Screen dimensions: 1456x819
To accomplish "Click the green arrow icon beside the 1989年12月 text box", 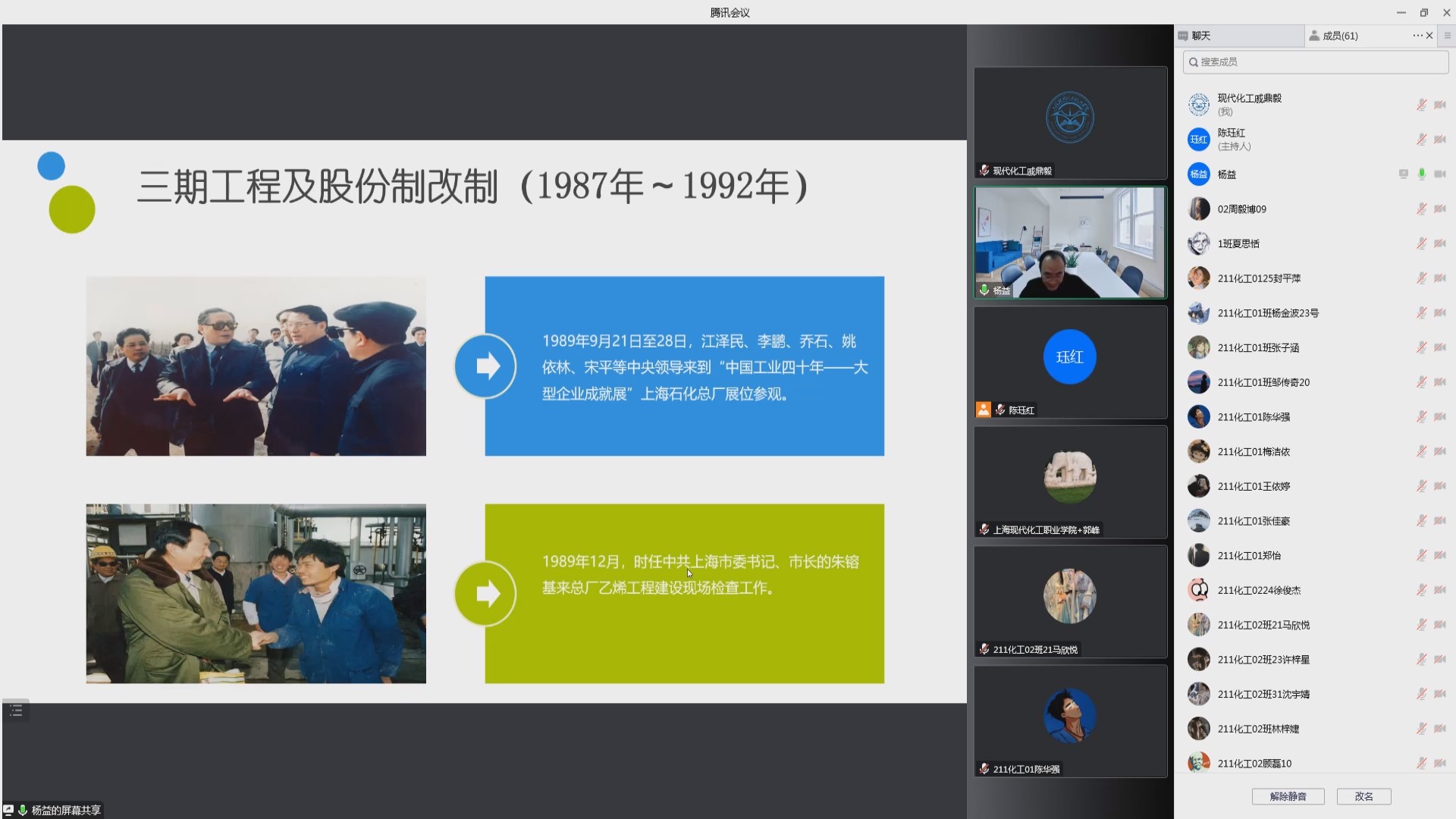I will 485,594.
